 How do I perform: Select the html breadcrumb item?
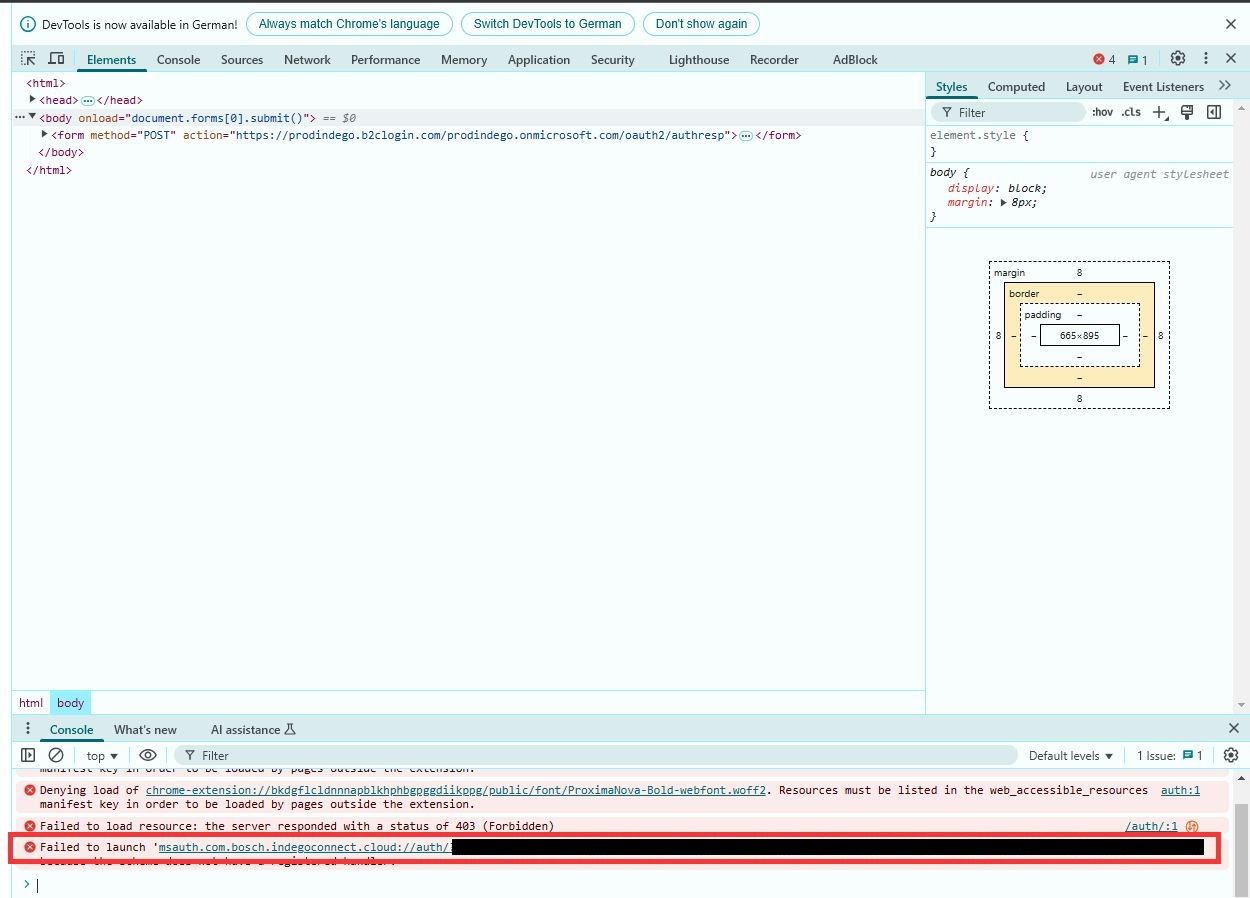pyautogui.click(x=31, y=703)
